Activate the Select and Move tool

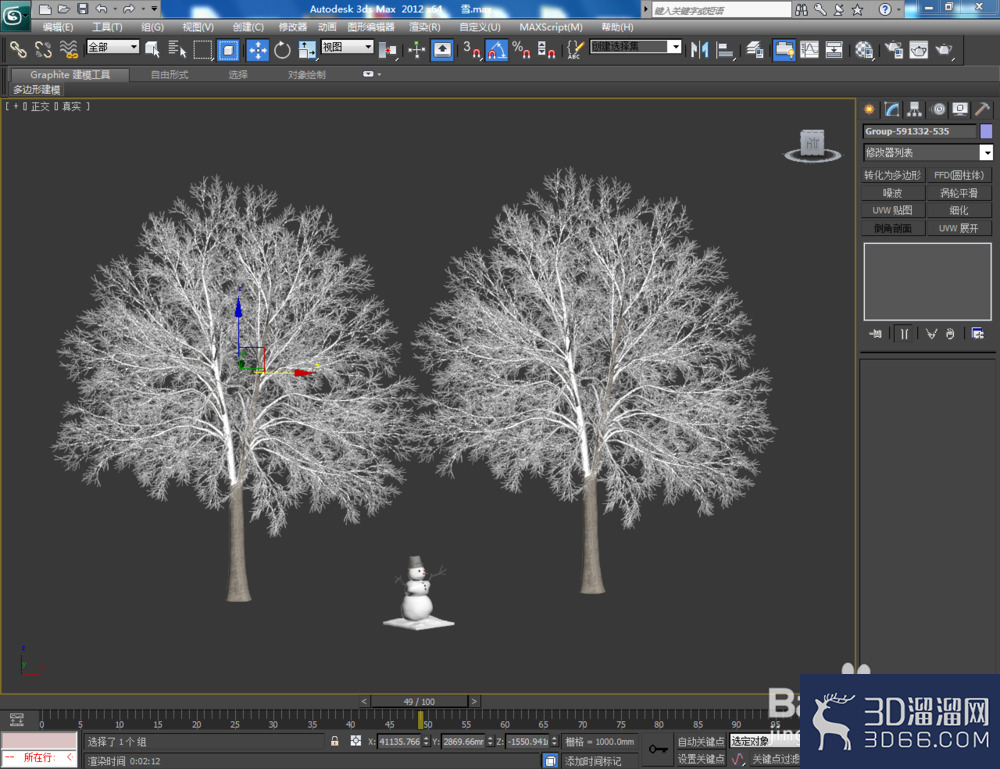[258, 50]
